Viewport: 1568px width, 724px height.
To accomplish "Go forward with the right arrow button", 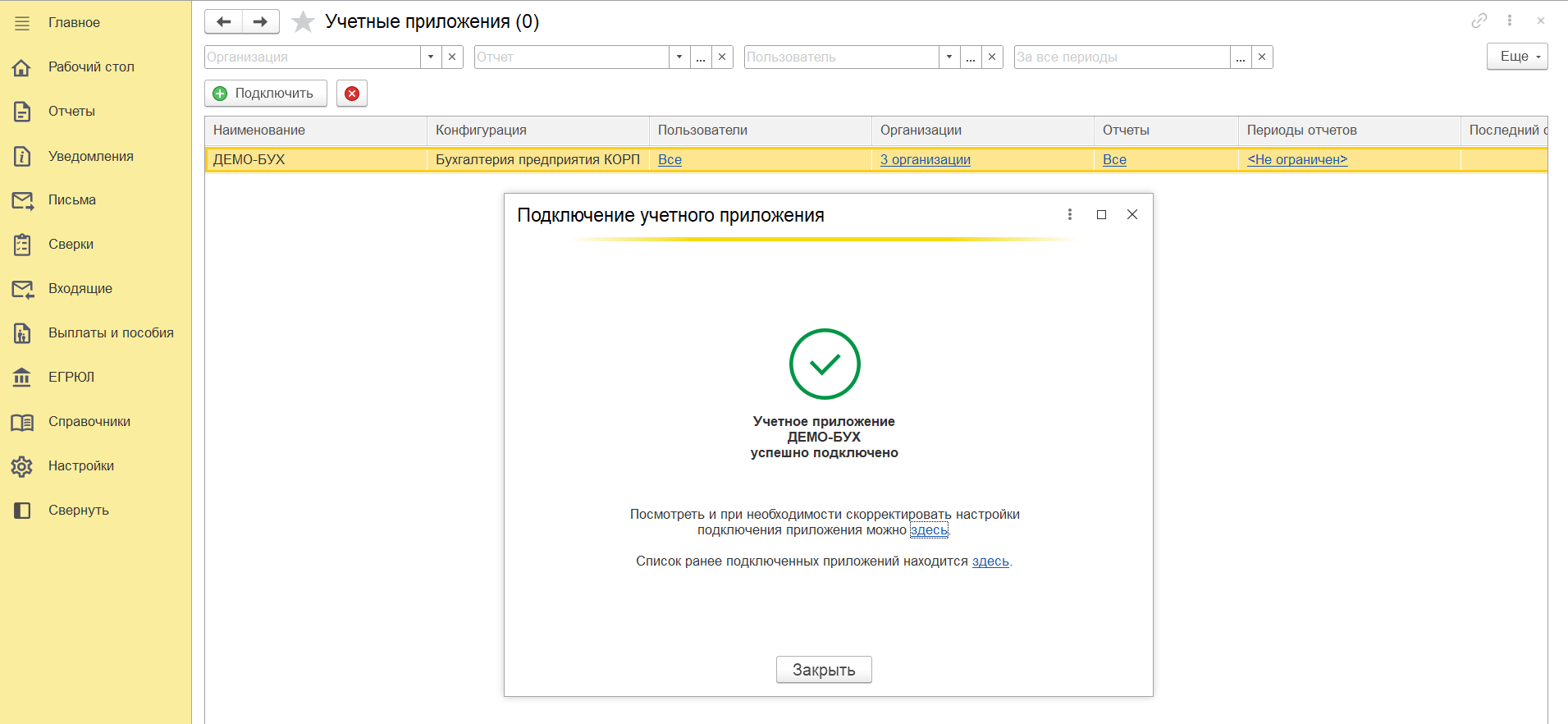I will tap(261, 22).
